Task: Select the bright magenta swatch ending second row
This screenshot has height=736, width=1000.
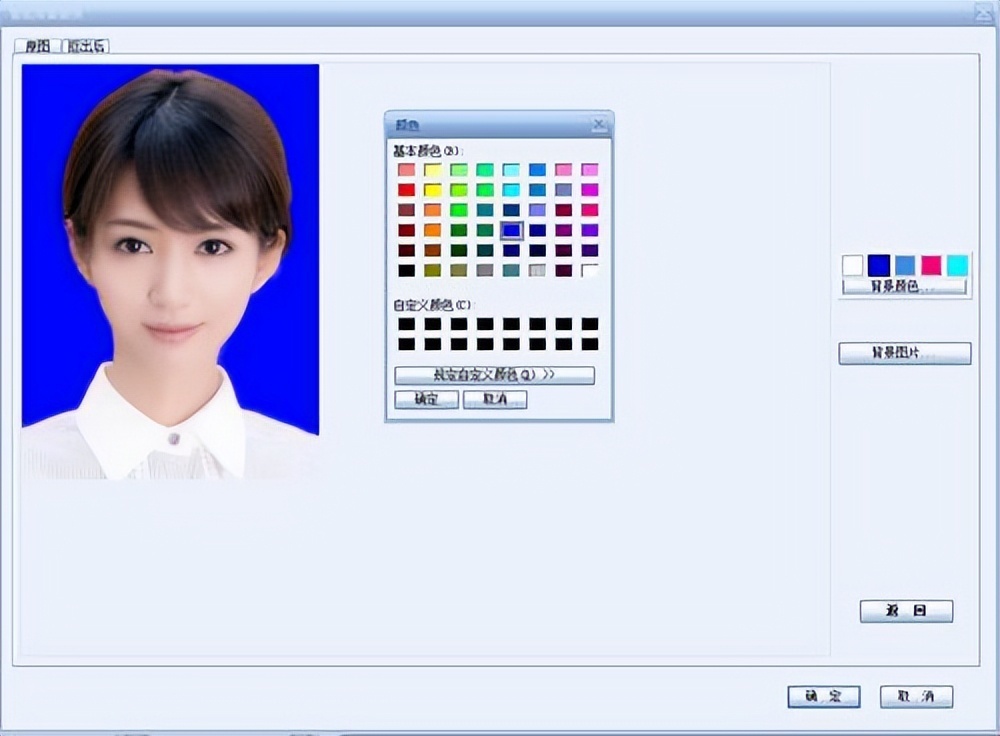Action: coord(590,190)
